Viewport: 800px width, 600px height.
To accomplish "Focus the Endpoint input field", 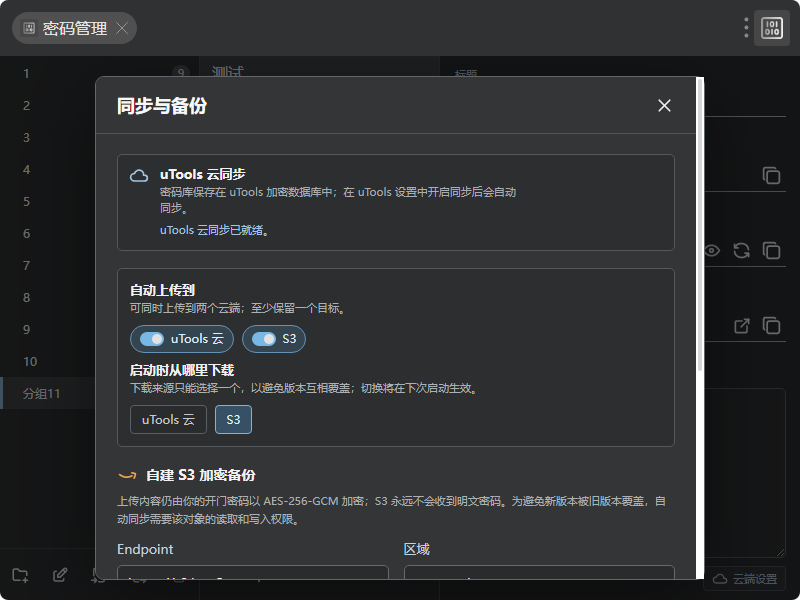I will (253, 572).
